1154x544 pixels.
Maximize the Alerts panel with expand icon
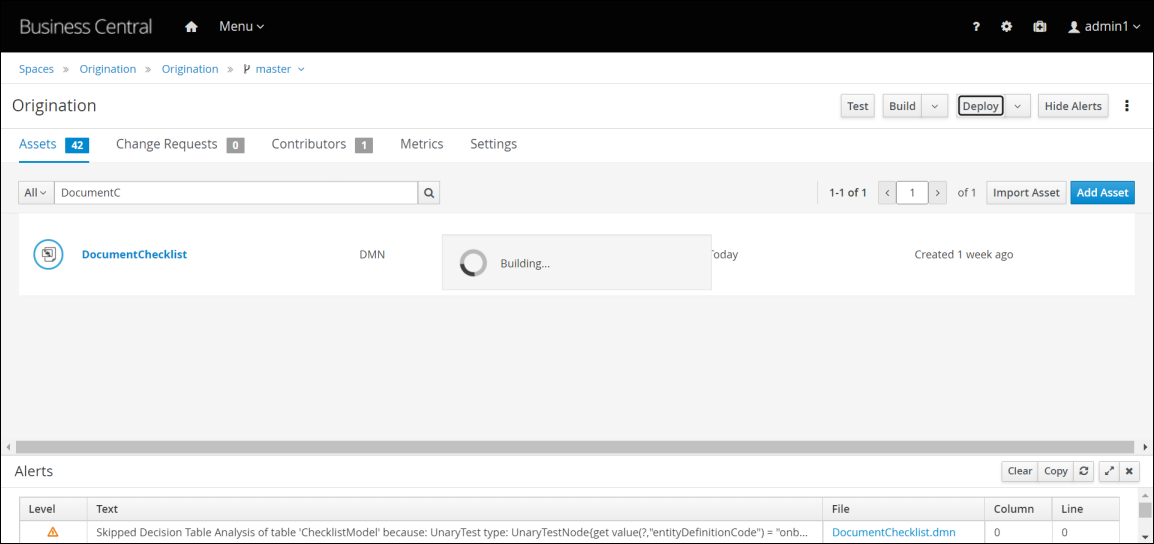click(x=1109, y=471)
